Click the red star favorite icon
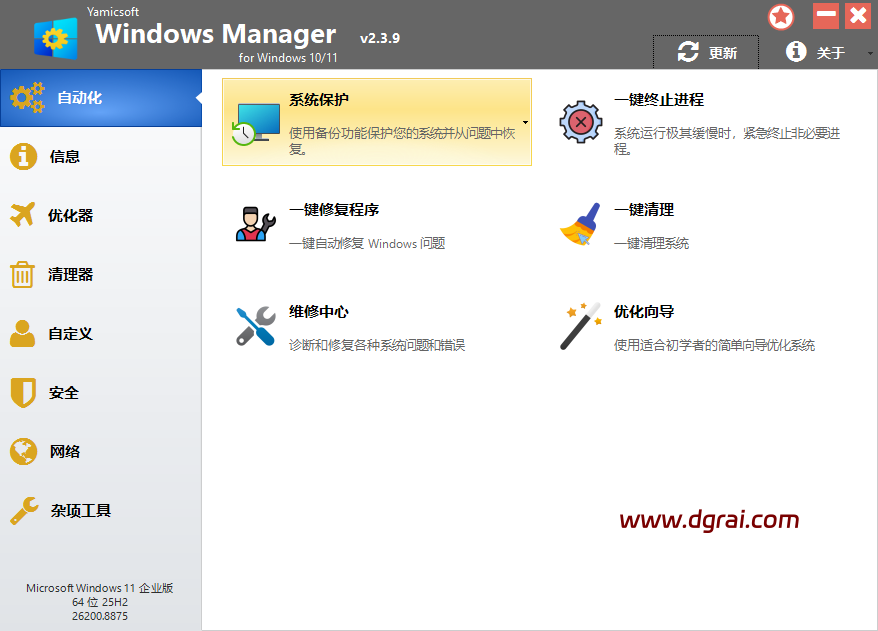 click(x=781, y=17)
